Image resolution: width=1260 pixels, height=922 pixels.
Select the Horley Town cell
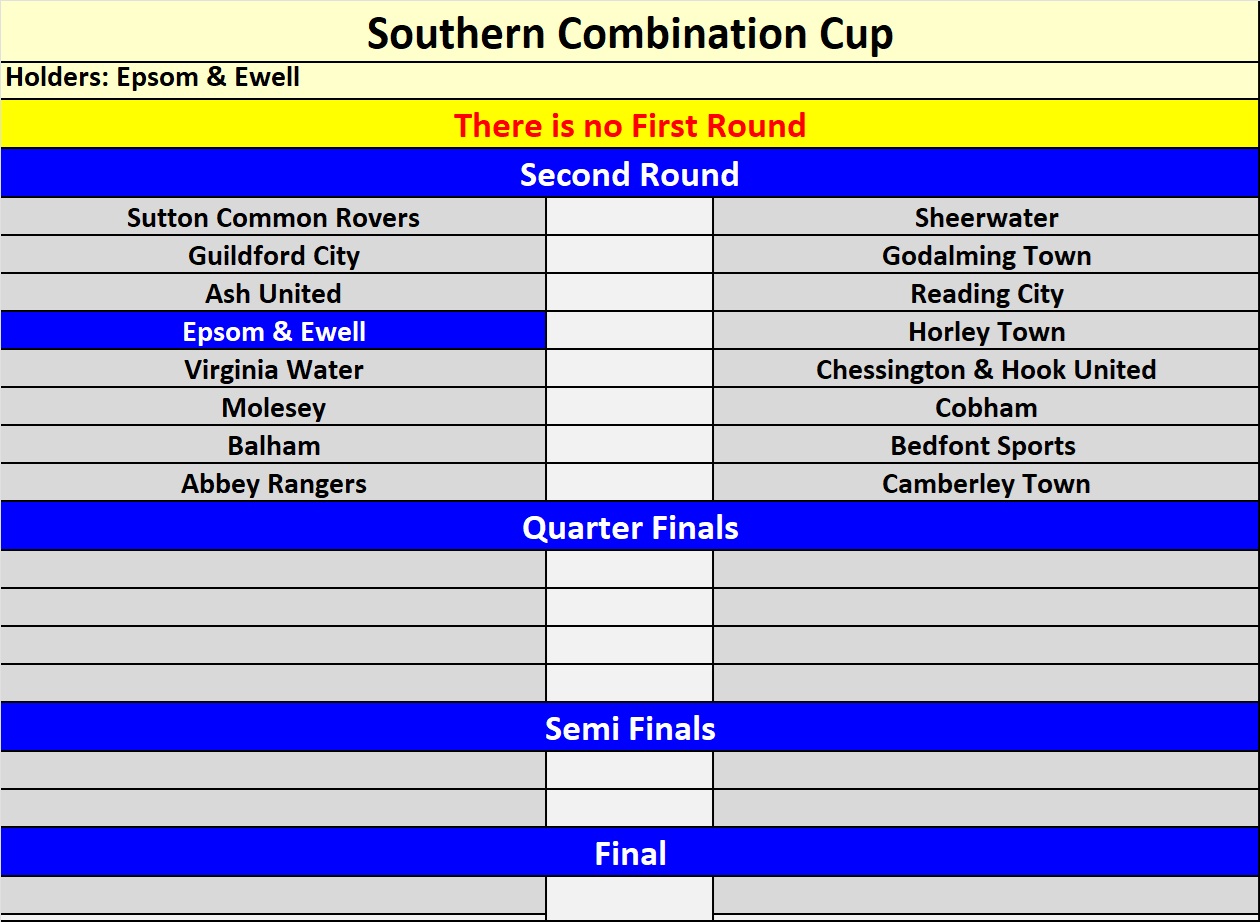[x=986, y=332]
